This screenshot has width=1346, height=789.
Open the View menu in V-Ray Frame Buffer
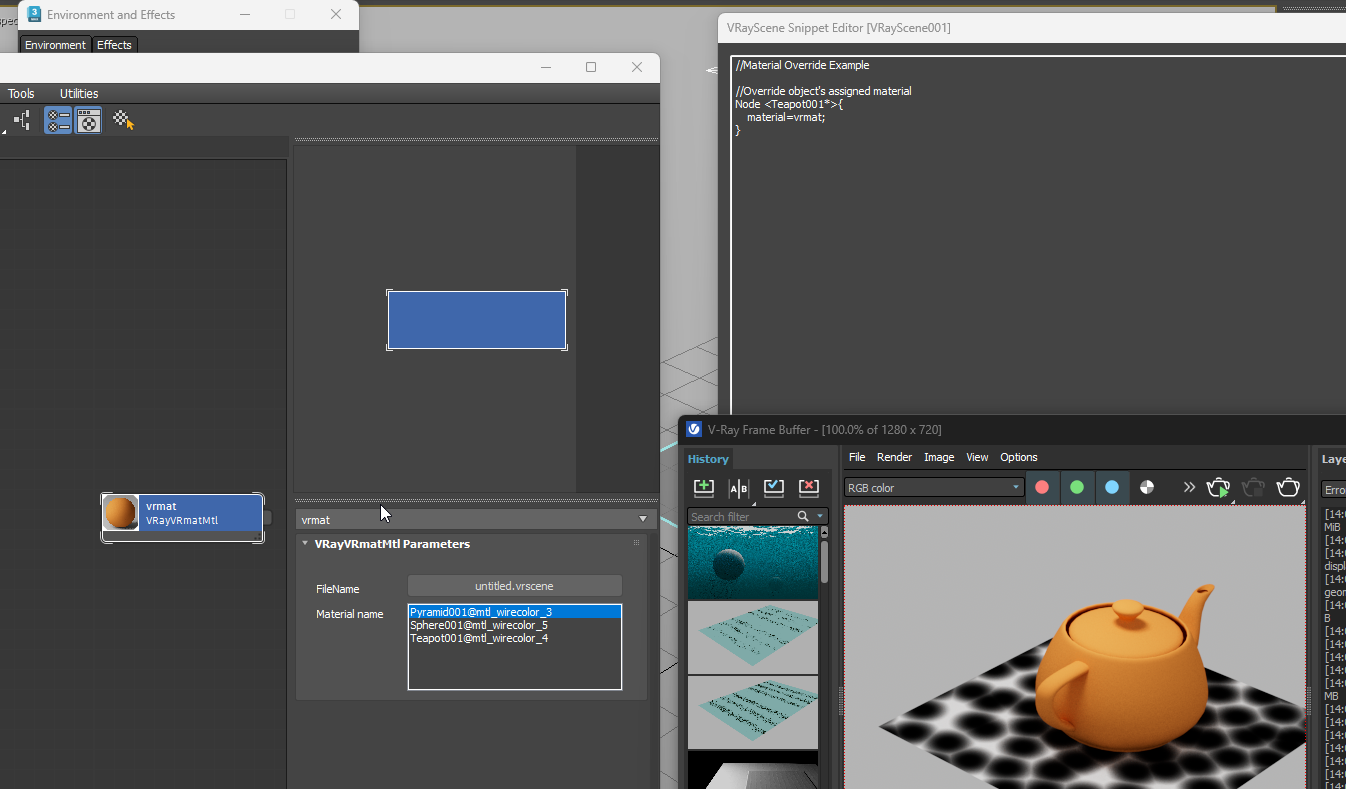click(x=977, y=457)
